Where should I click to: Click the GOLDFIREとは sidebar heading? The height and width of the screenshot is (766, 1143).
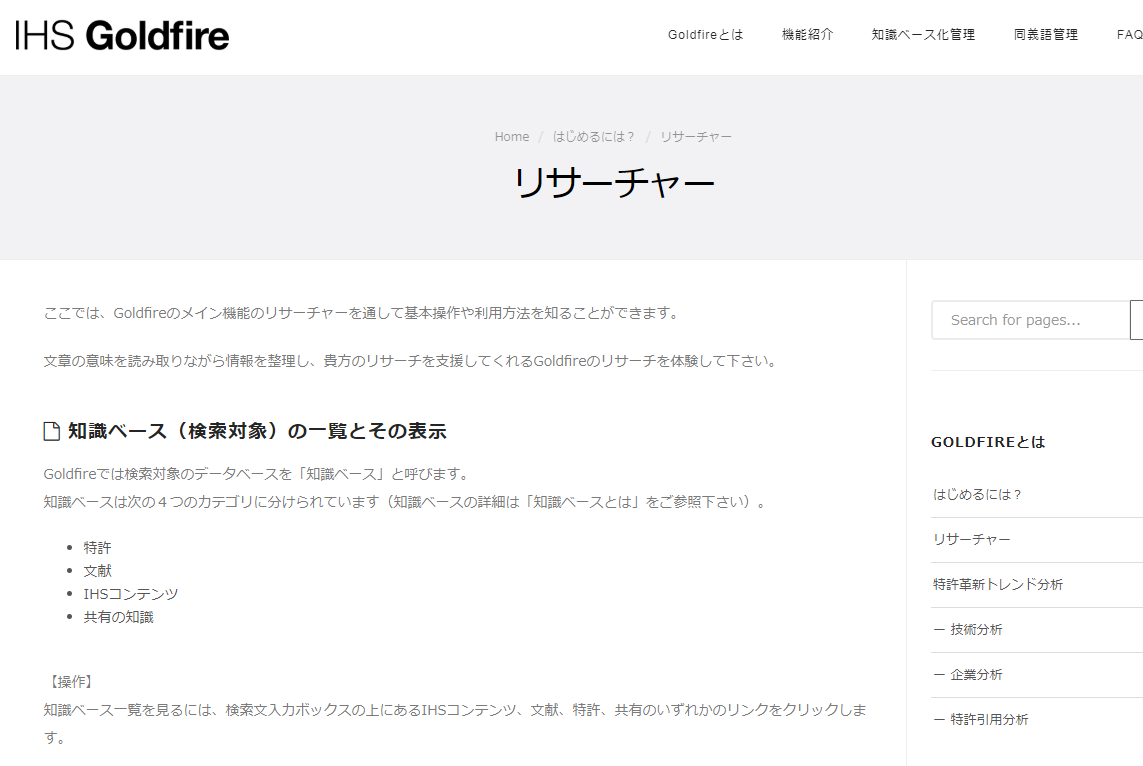point(988,442)
